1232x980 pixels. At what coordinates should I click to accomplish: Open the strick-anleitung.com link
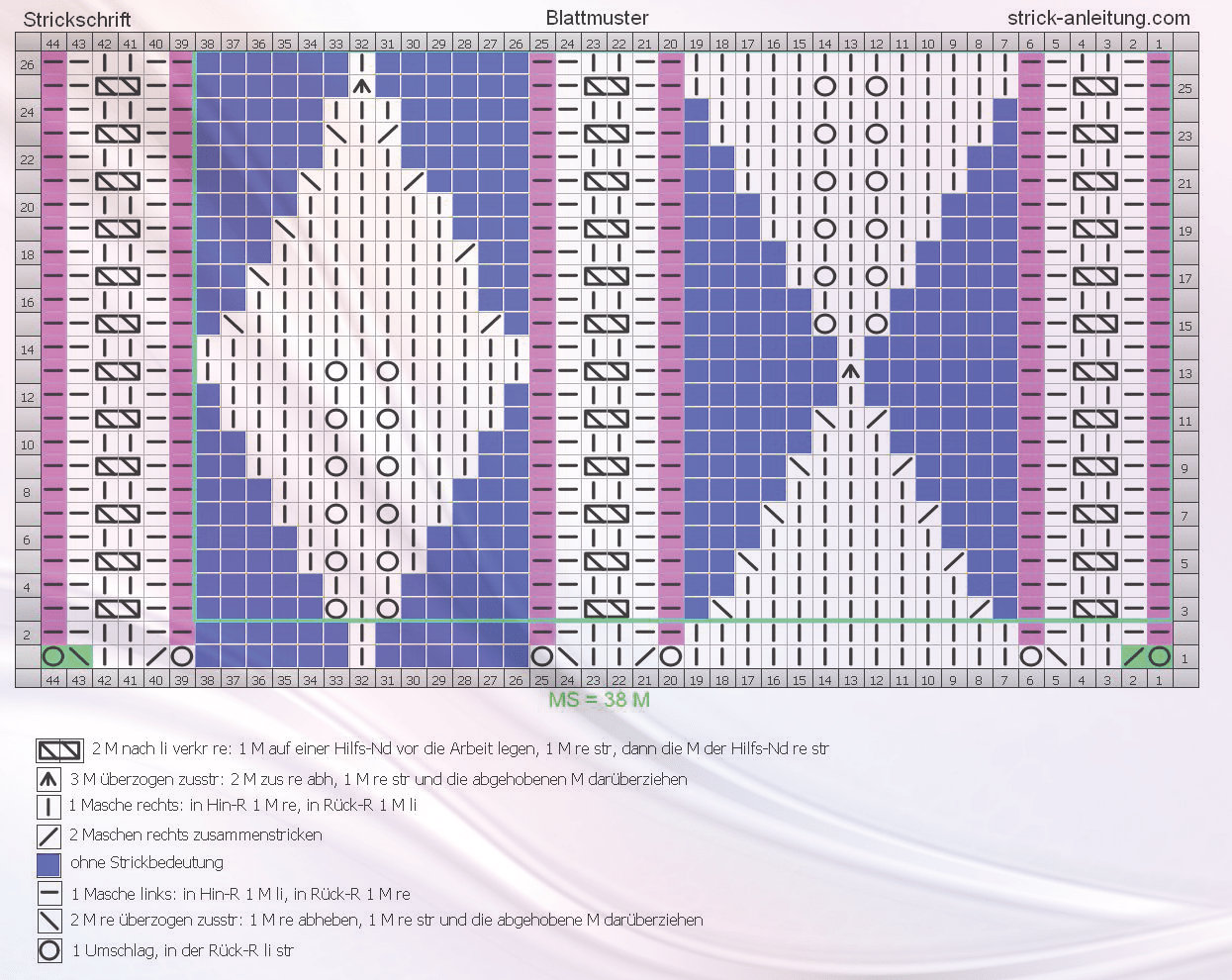point(1098,18)
